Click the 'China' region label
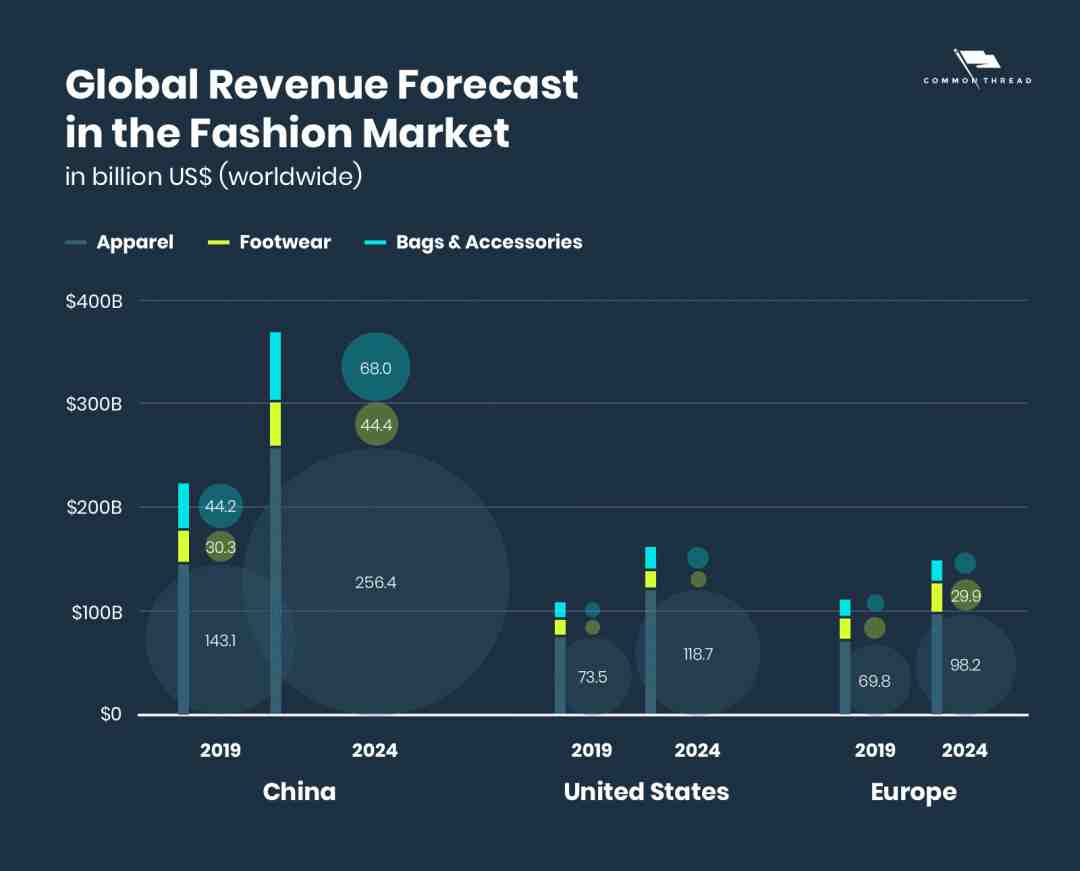This screenshot has height=871, width=1080. pyautogui.click(x=299, y=792)
